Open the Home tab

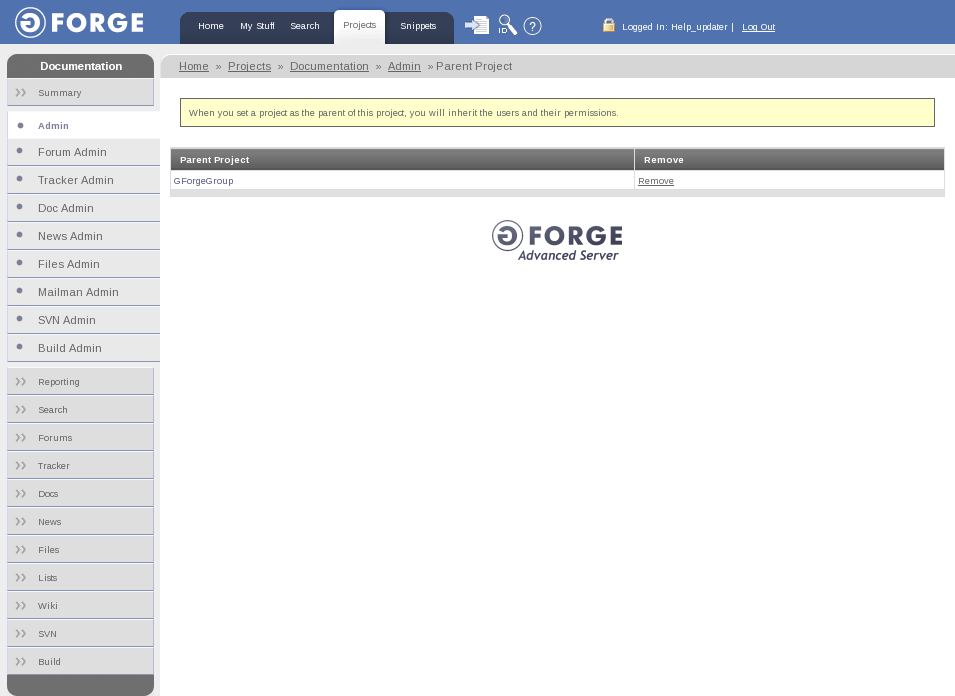pyautogui.click(x=211, y=26)
